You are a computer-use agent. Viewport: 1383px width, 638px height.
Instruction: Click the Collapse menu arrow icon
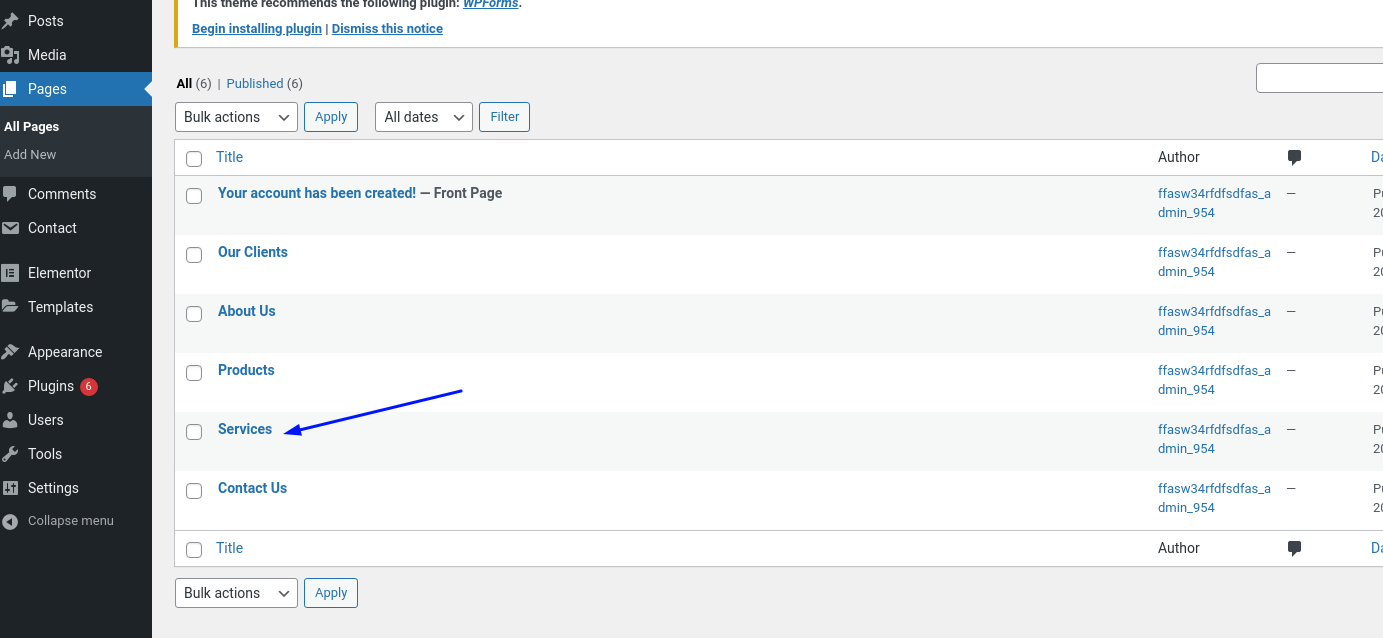pos(11,521)
